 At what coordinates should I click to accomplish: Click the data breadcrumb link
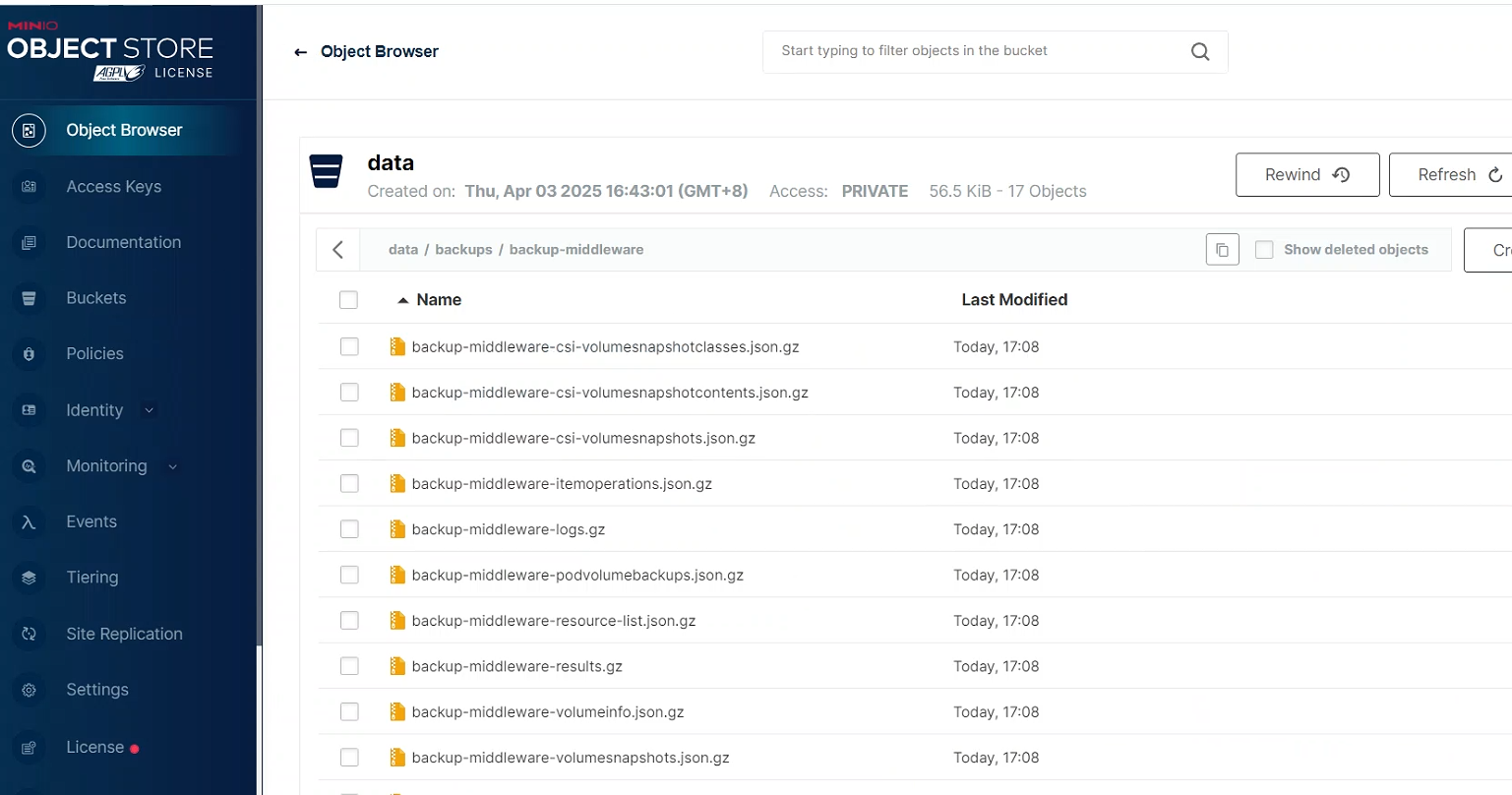click(403, 250)
